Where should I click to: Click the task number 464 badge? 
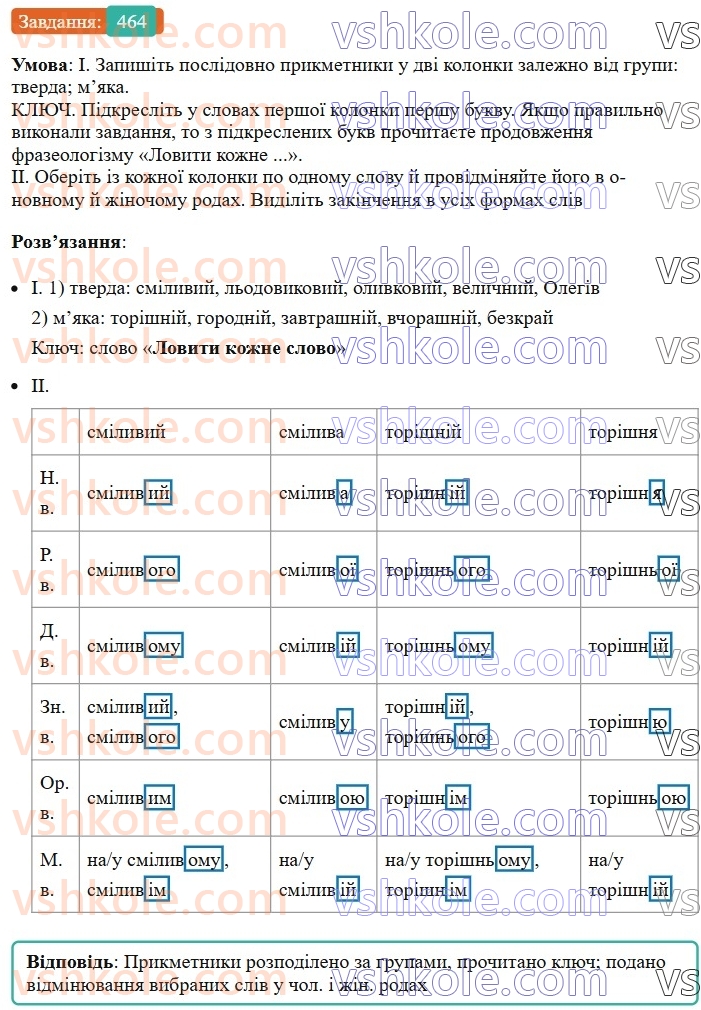(131, 22)
